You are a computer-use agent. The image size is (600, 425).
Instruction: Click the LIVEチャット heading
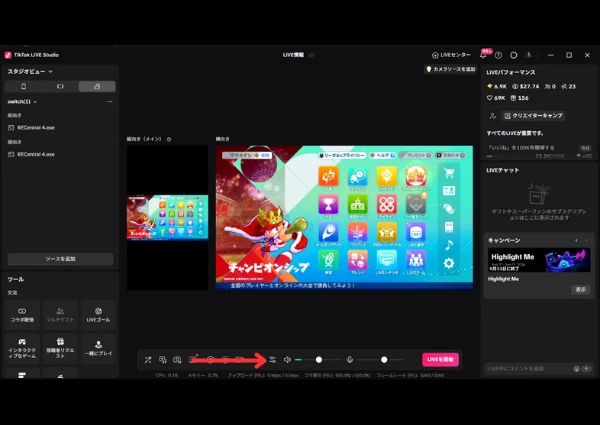(503, 170)
